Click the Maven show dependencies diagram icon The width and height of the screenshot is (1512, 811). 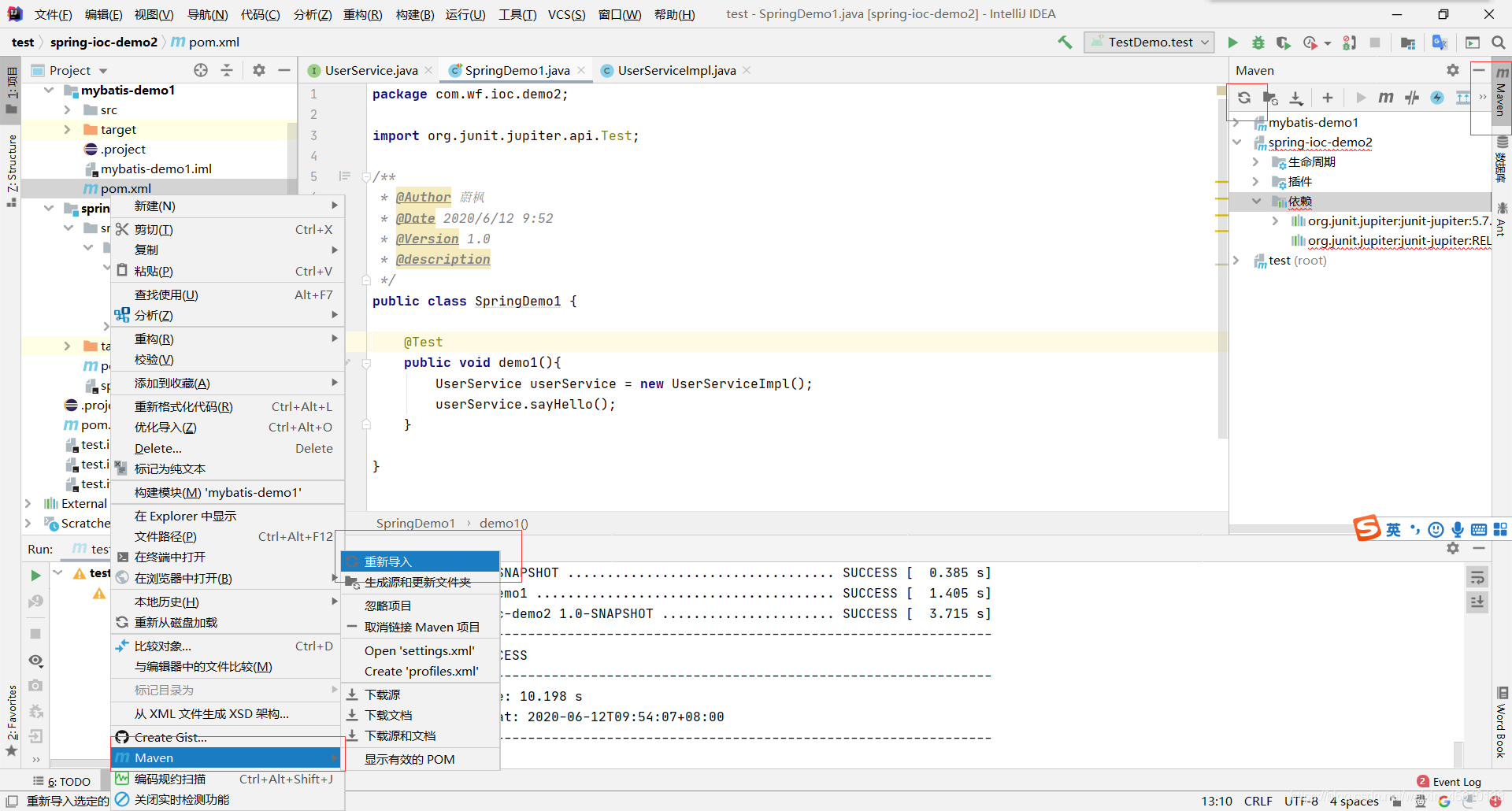1463,98
